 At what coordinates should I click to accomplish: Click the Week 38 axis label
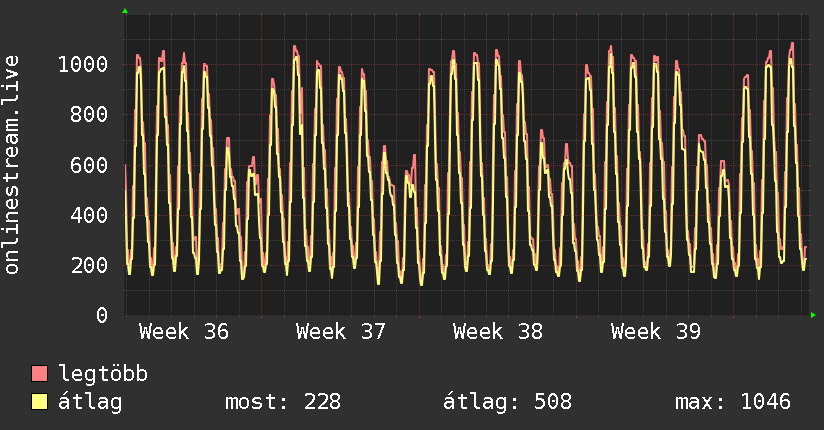(498, 332)
